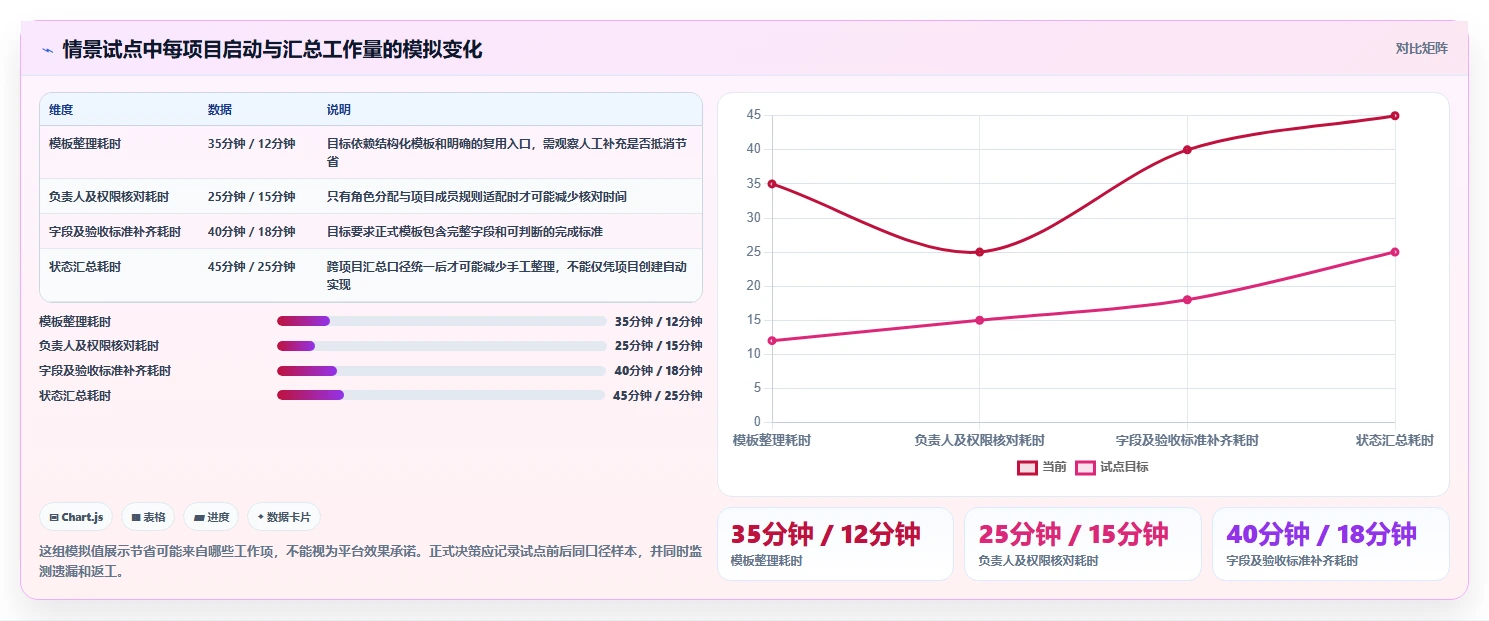Click the description starting 只有角色分配
The height and width of the screenshot is (621, 1489).
pyautogui.click(x=510, y=196)
